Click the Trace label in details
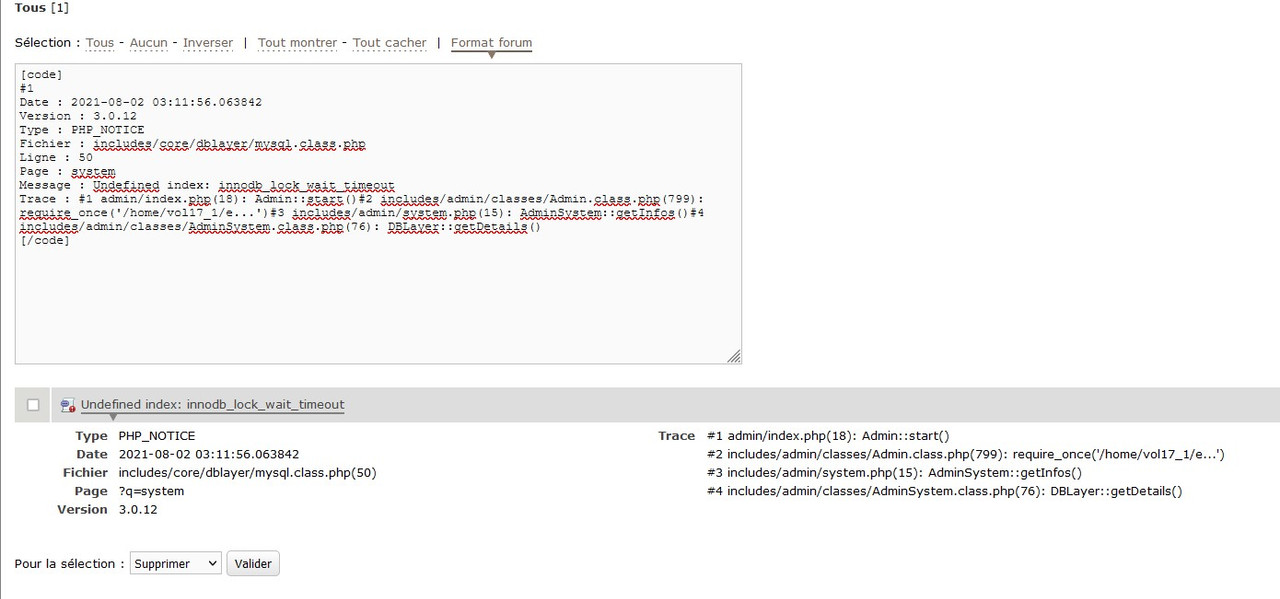Viewport: 1280px width, 599px height. pyautogui.click(x=676, y=436)
